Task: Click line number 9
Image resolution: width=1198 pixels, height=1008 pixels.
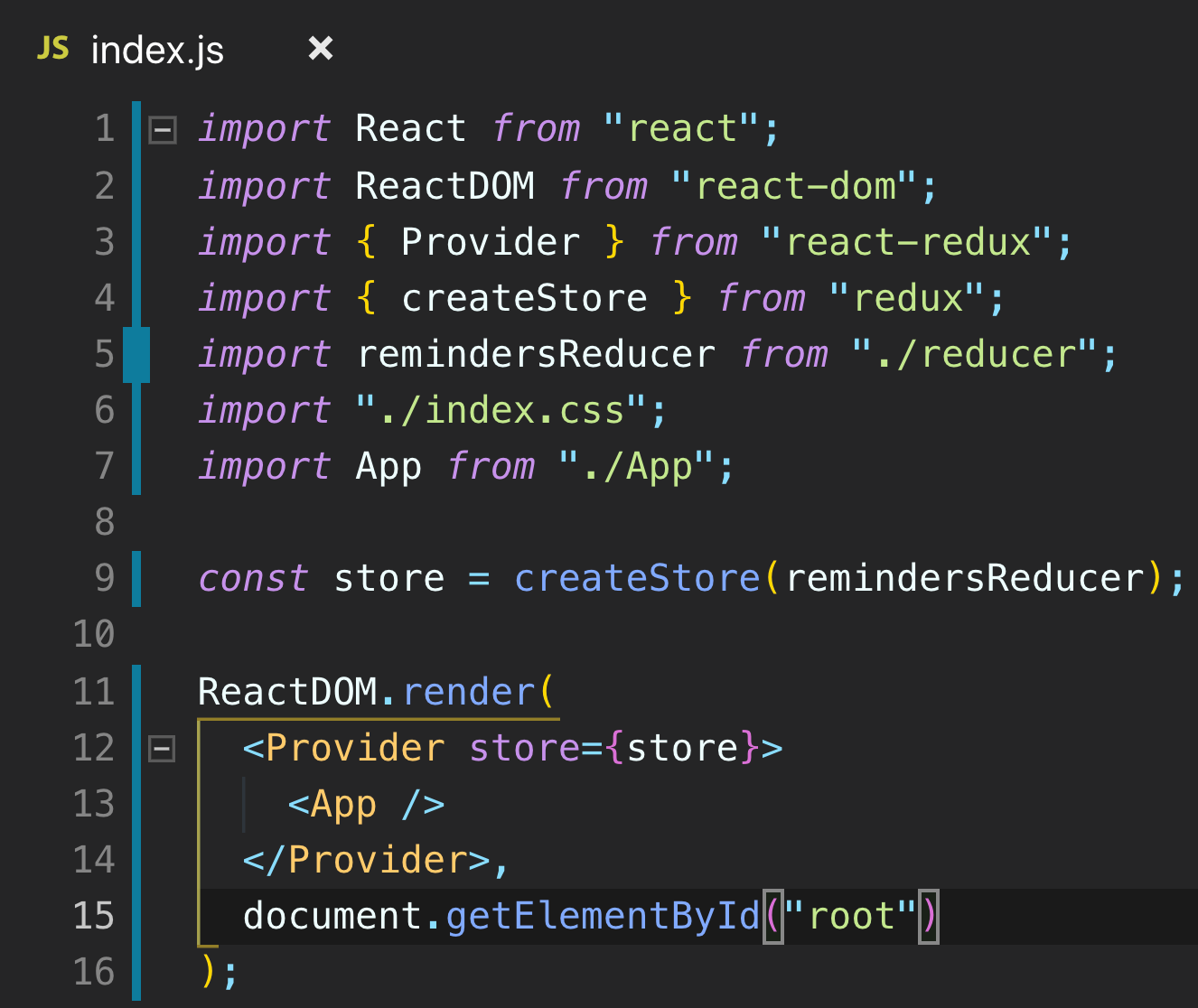Action: (105, 578)
